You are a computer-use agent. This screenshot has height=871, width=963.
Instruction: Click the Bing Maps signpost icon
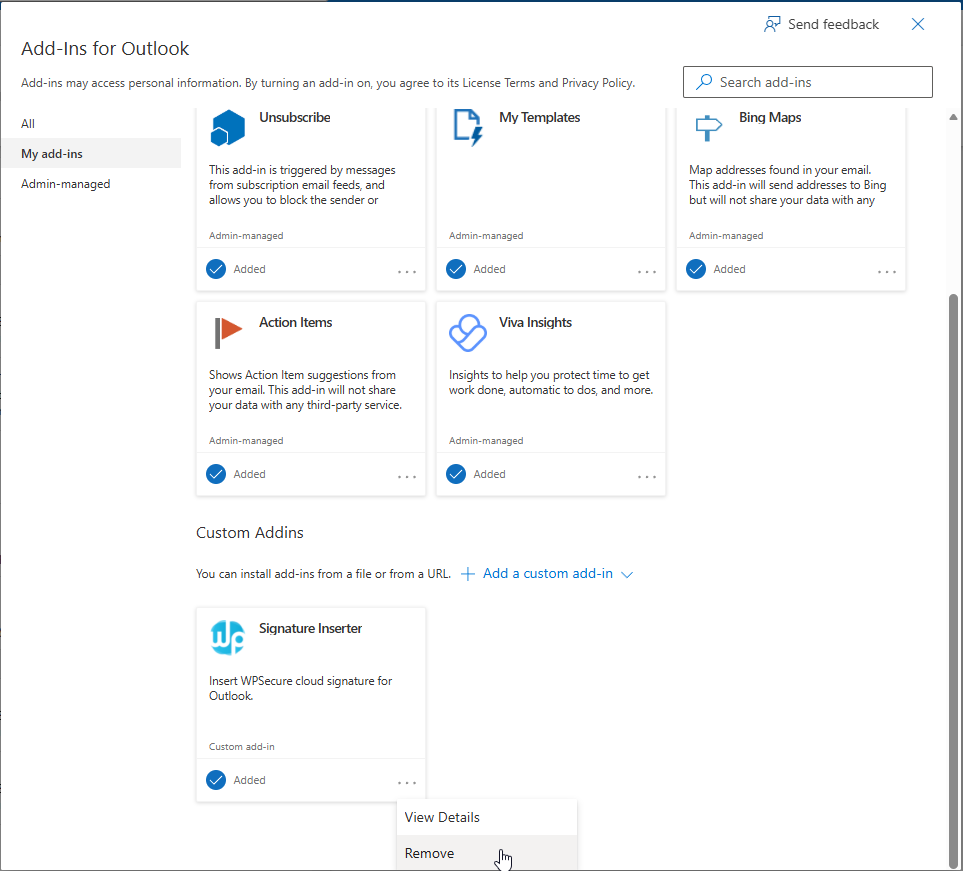point(707,128)
